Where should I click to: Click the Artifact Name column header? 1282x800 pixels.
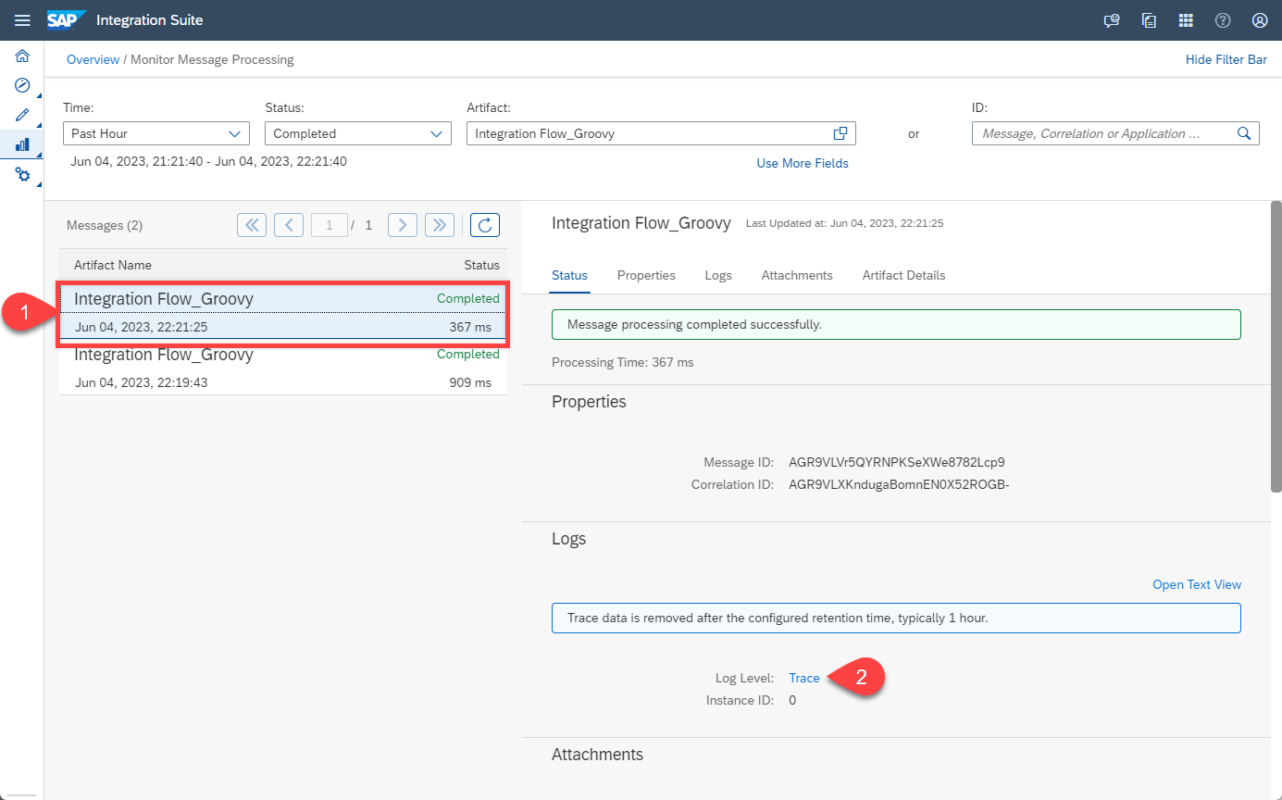pos(113,265)
